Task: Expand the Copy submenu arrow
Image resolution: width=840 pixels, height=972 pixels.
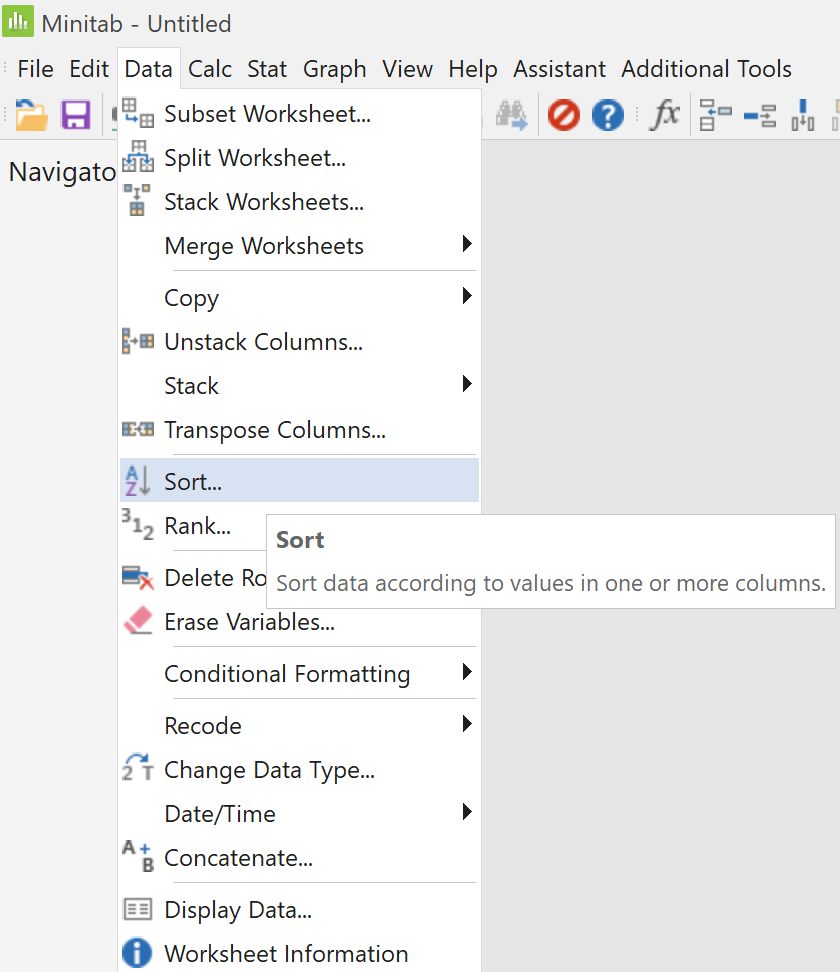Action: click(x=467, y=296)
